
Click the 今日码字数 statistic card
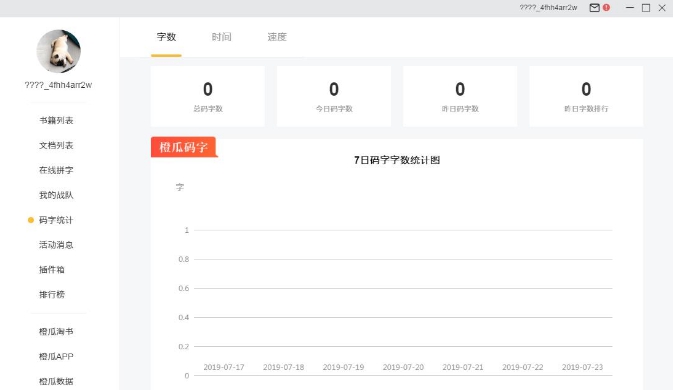(x=334, y=96)
